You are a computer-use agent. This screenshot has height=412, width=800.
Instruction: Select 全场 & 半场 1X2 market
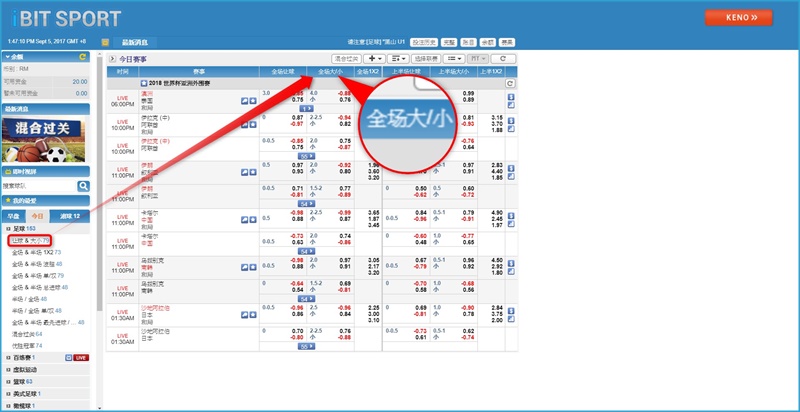pyautogui.click(x=35, y=253)
